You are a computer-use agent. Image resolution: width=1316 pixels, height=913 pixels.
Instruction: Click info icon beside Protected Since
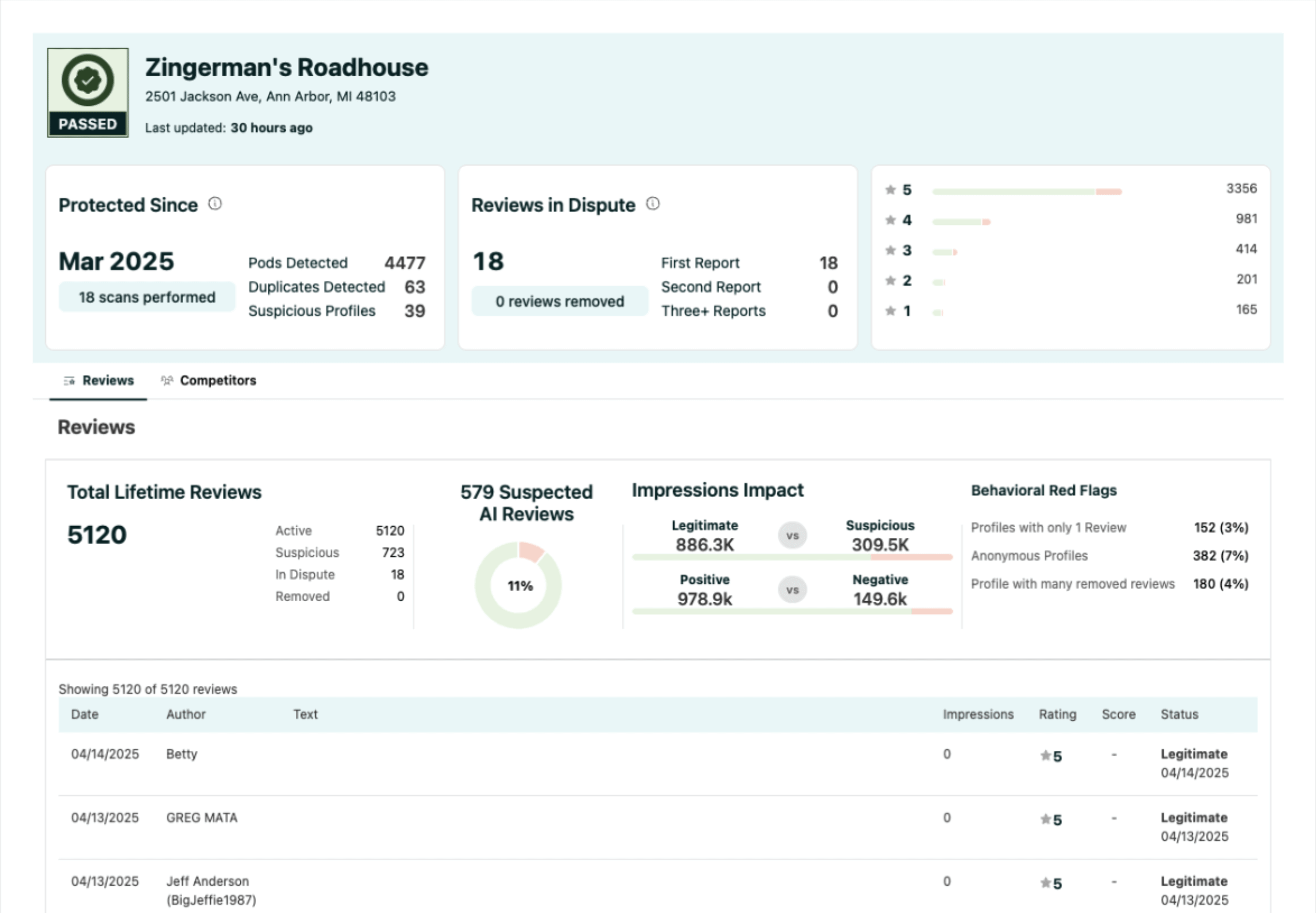coord(215,204)
